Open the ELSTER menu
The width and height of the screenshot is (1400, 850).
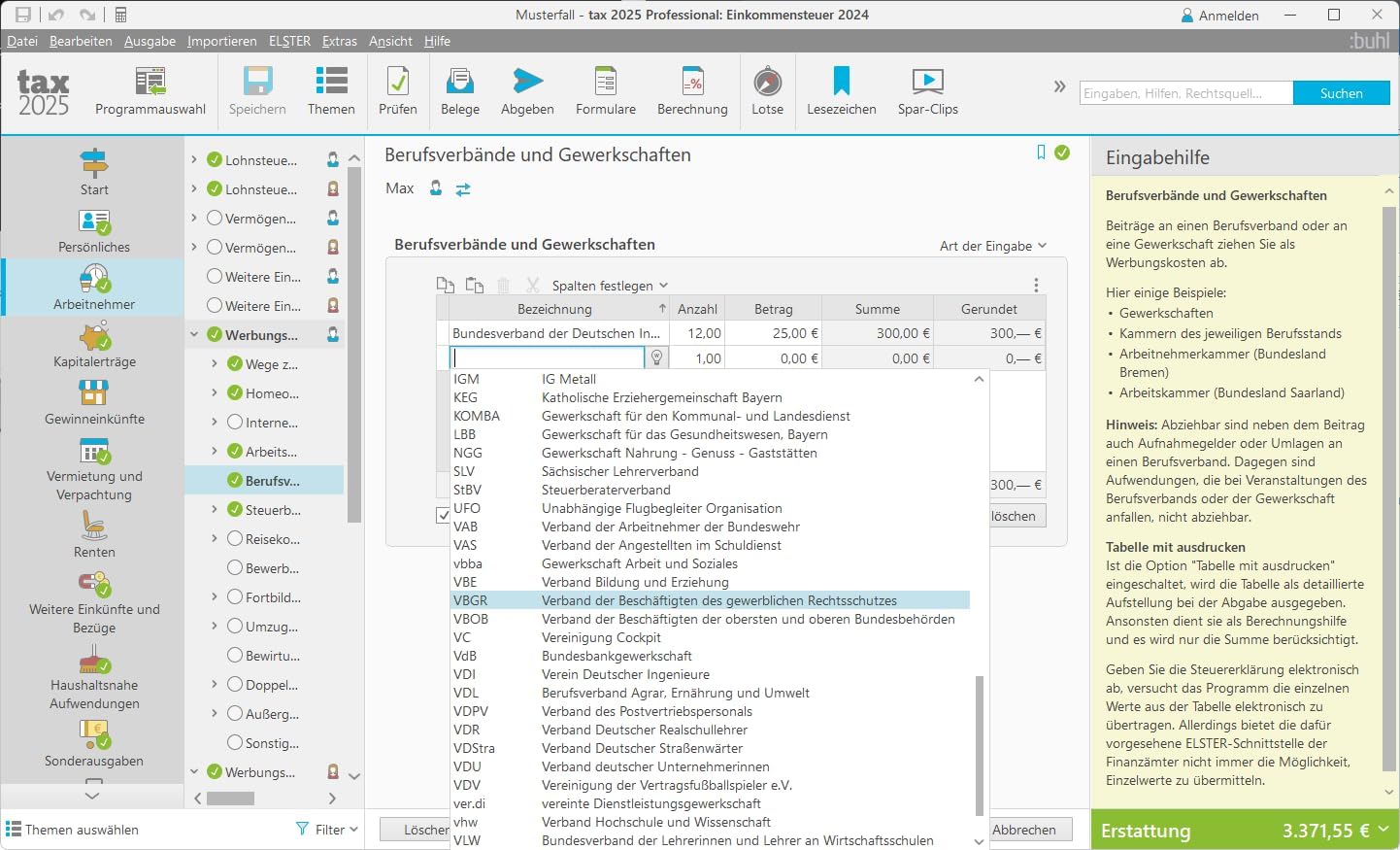click(289, 41)
